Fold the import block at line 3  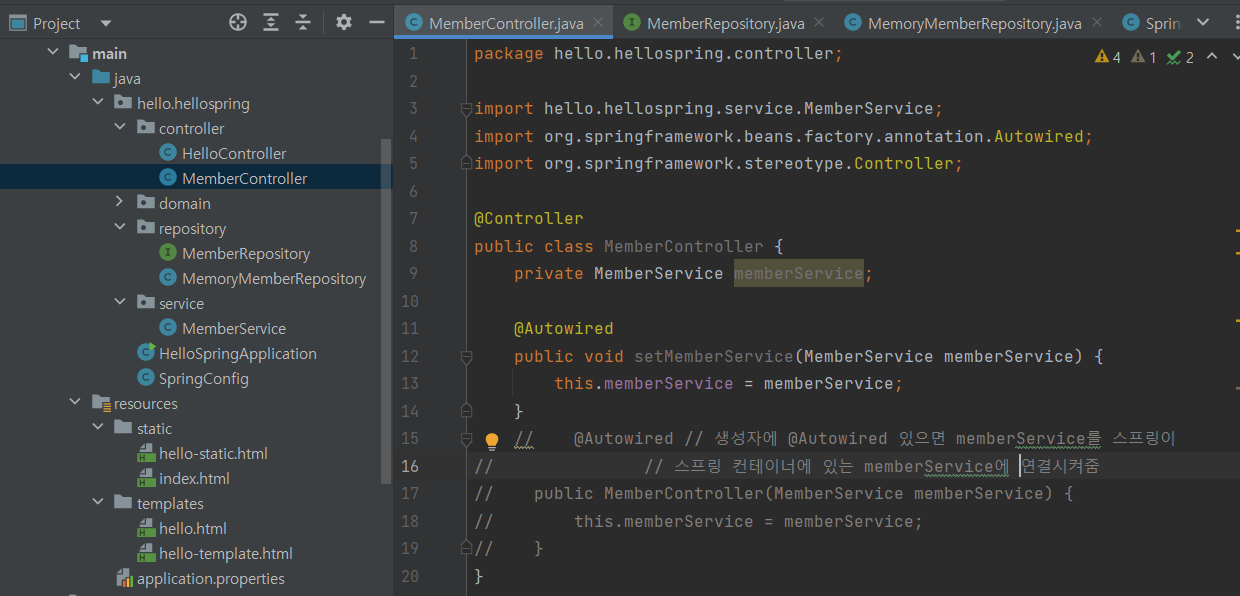[466, 108]
